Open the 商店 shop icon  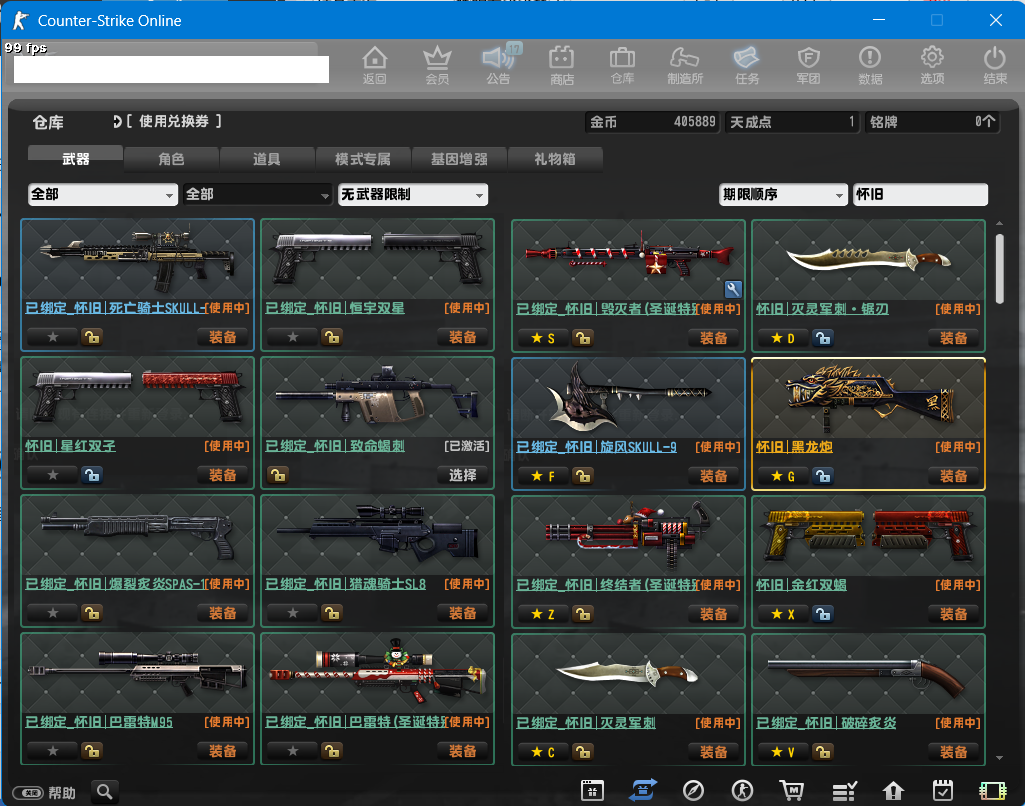tap(562, 65)
